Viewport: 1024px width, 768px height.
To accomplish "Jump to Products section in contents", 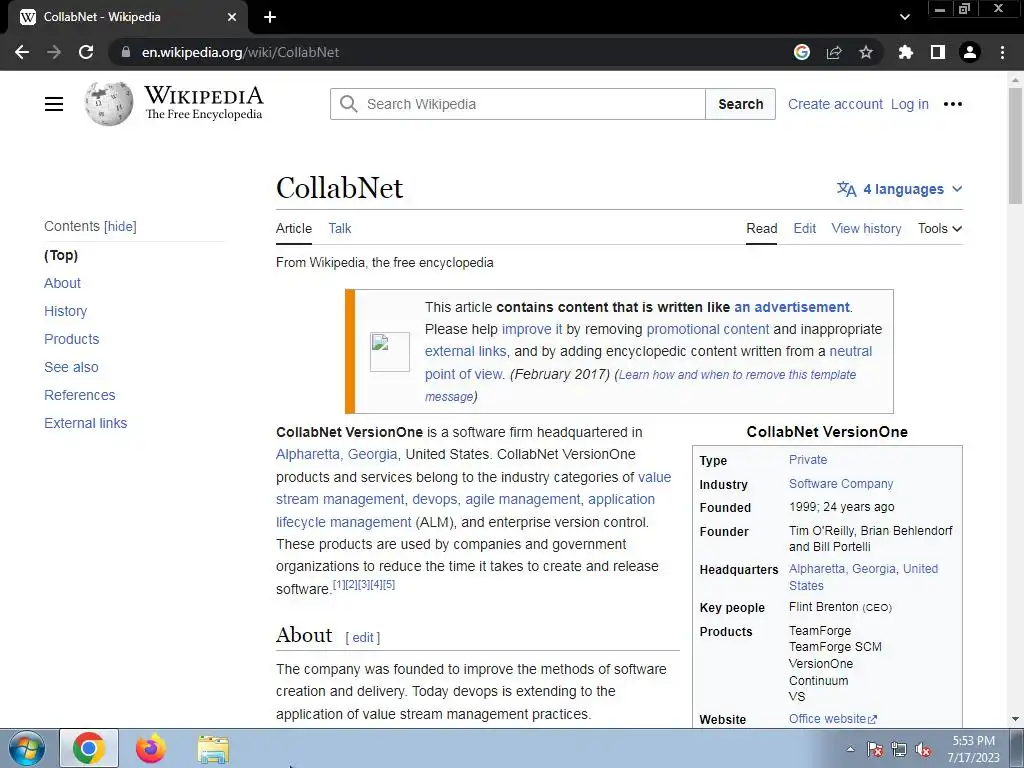I will pos(72,340).
